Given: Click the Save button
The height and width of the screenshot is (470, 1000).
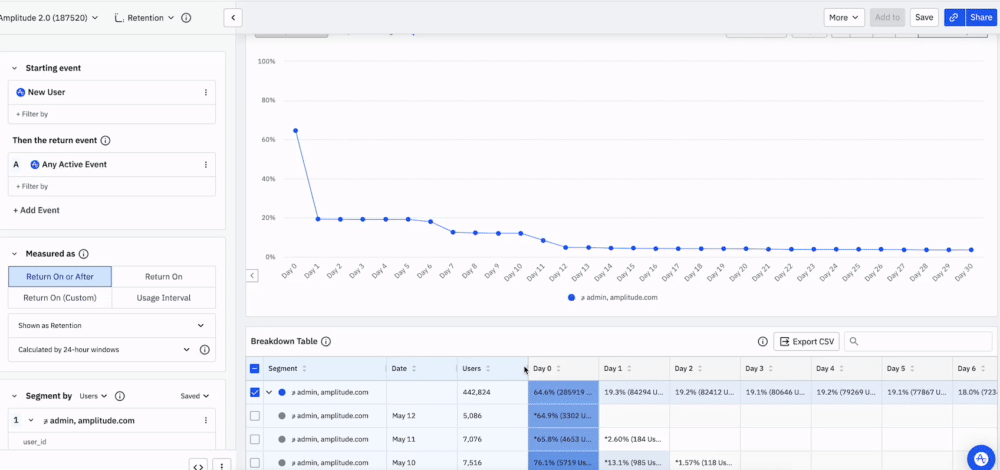Looking at the screenshot, I should [x=924, y=18].
